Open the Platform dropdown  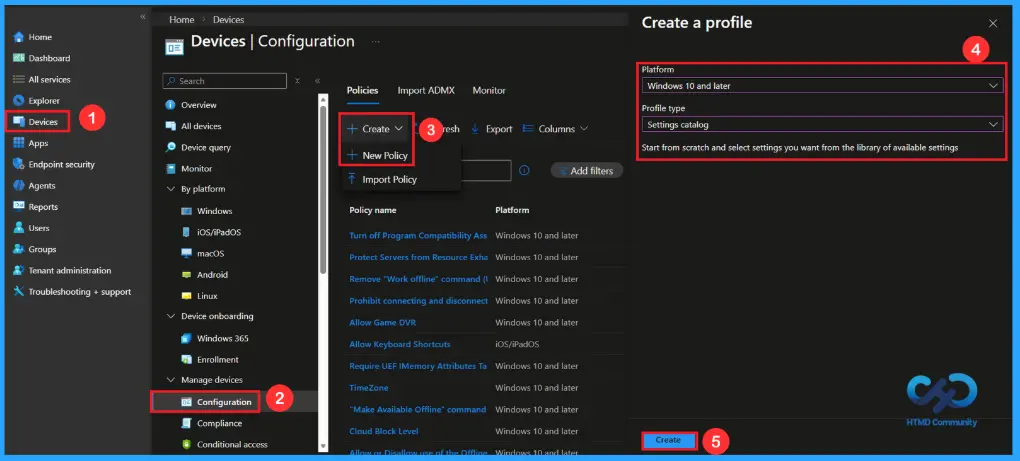coord(822,85)
